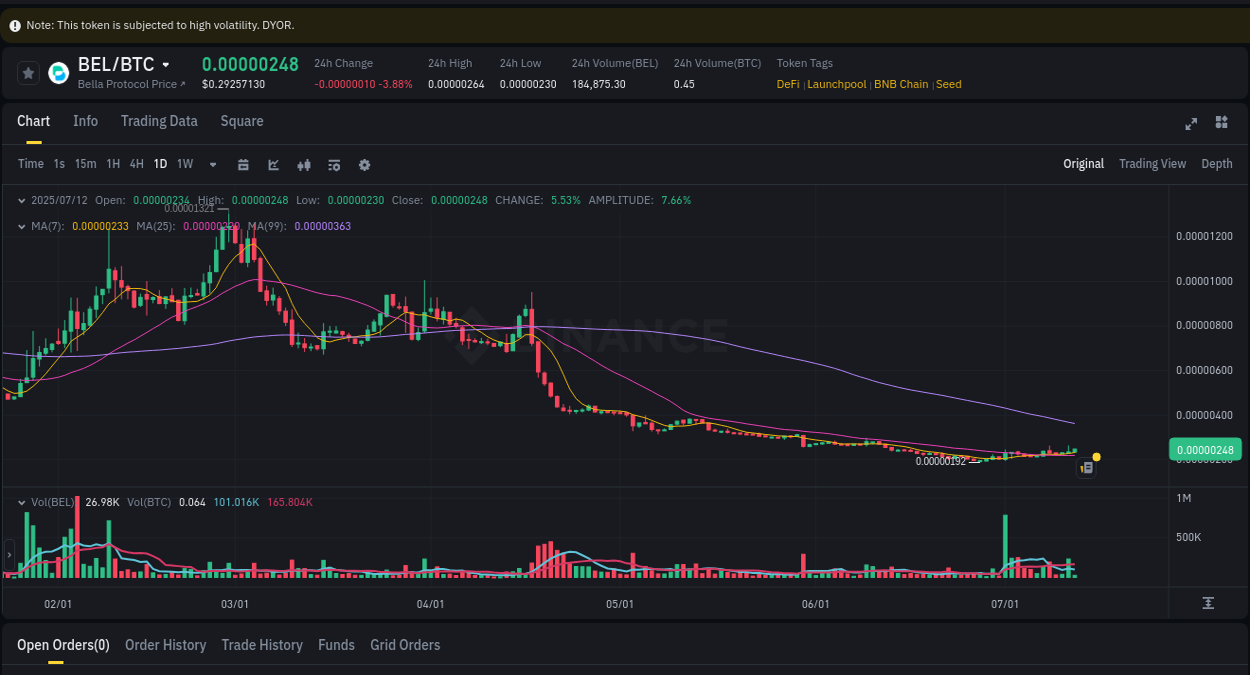Favorite BEL/BTC using the star icon
The height and width of the screenshot is (675, 1250).
(28, 72)
